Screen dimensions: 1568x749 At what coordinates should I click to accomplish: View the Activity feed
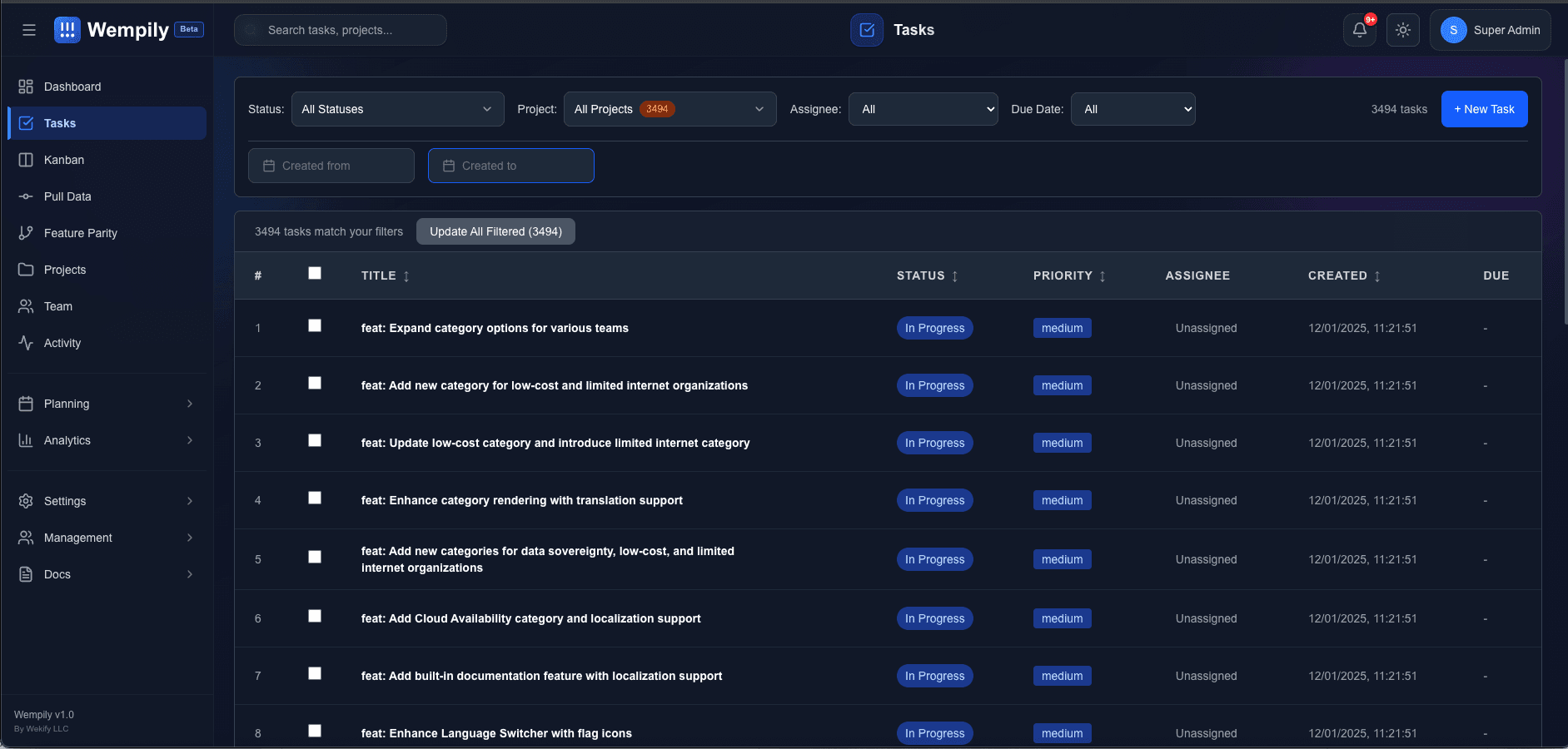coord(62,343)
